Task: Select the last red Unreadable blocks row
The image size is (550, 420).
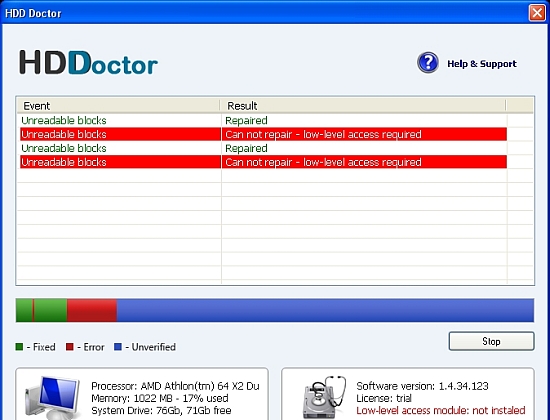Action: click(x=263, y=162)
